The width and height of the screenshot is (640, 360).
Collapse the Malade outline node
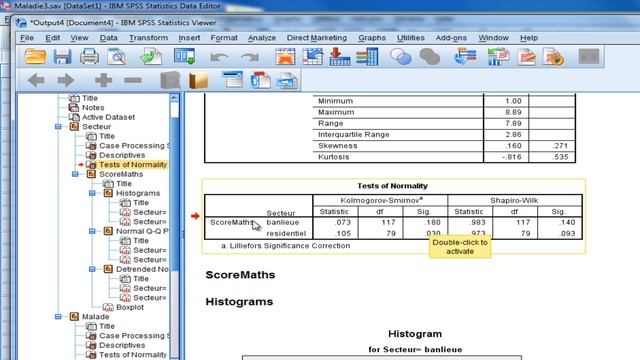[58, 317]
